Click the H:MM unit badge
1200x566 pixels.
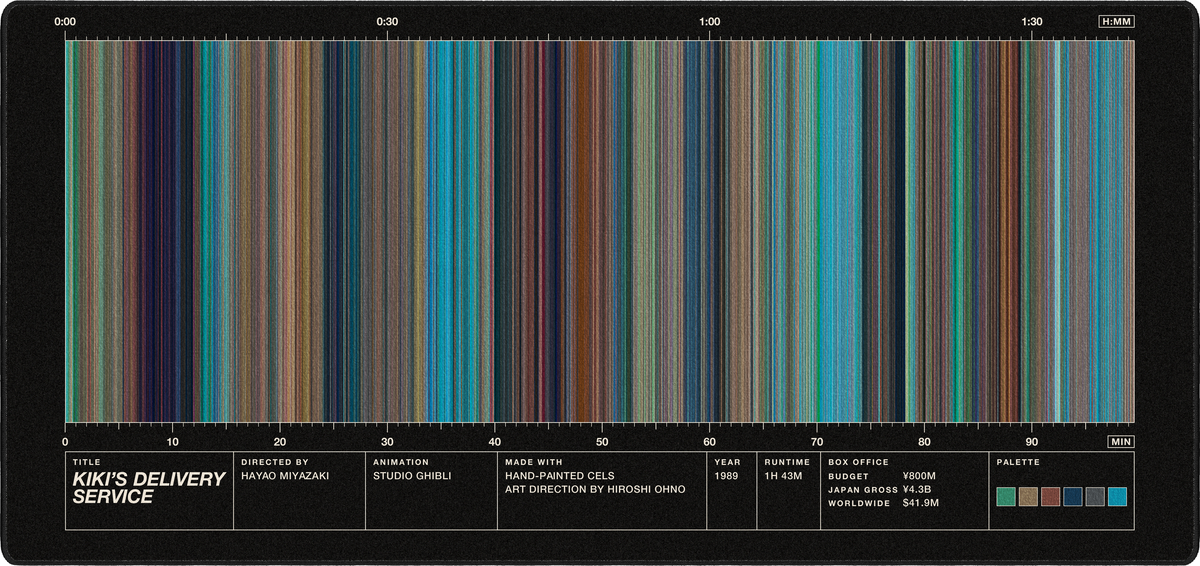coord(1116,21)
